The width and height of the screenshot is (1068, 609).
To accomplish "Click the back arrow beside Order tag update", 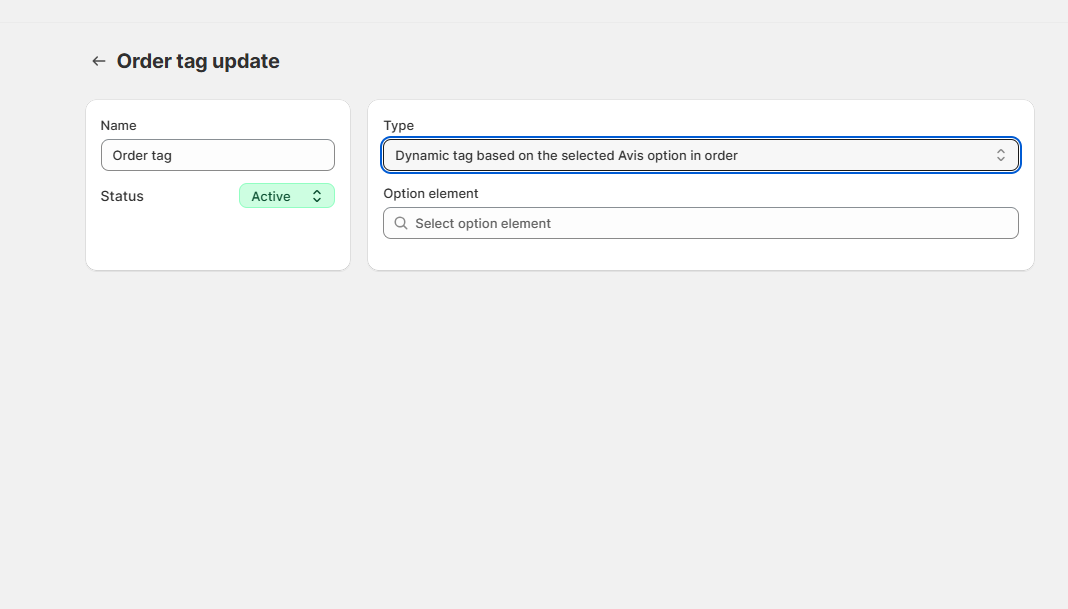I will tap(98, 61).
